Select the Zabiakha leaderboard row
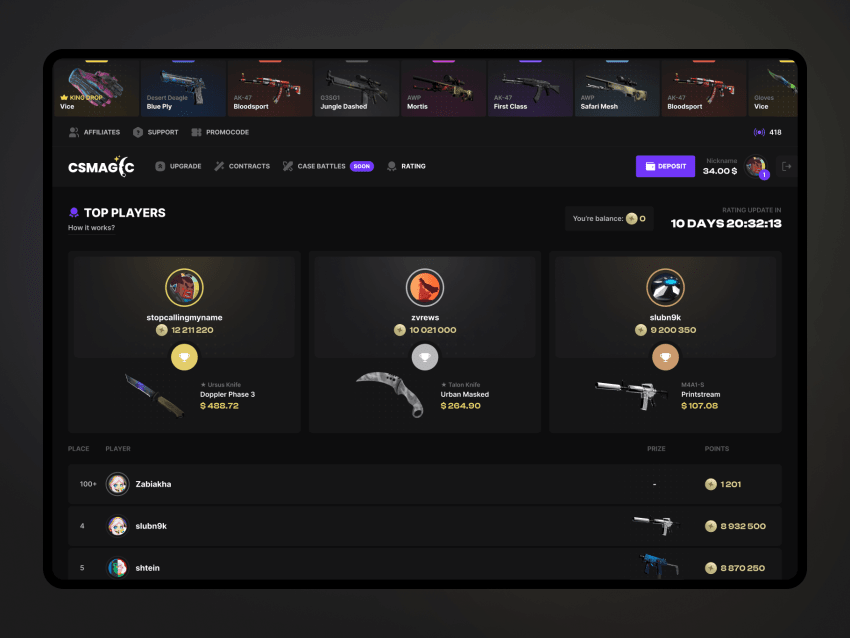Viewport: 850px width, 638px height. coord(425,484)
